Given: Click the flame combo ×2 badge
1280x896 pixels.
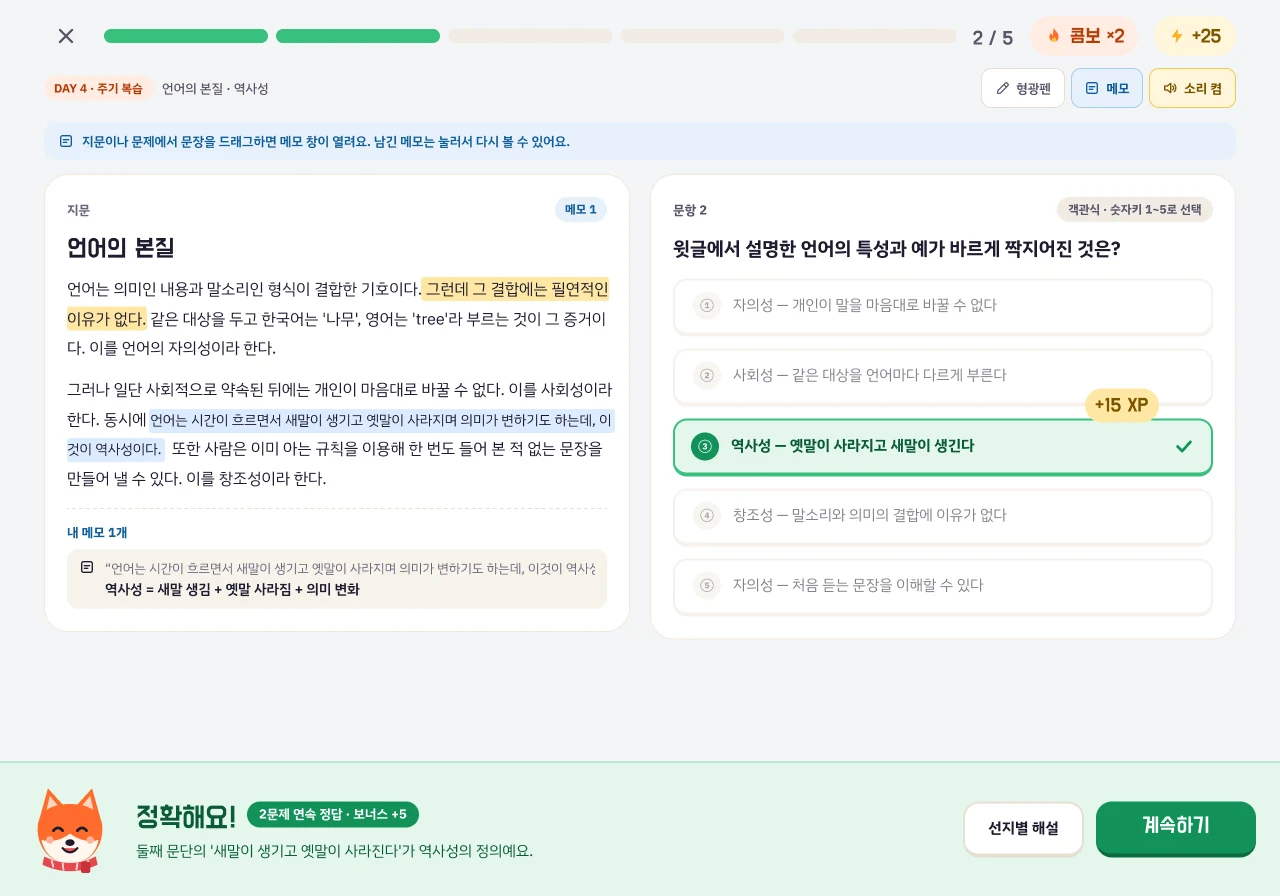Looking at the screenshot, I should click(1084, 36).
